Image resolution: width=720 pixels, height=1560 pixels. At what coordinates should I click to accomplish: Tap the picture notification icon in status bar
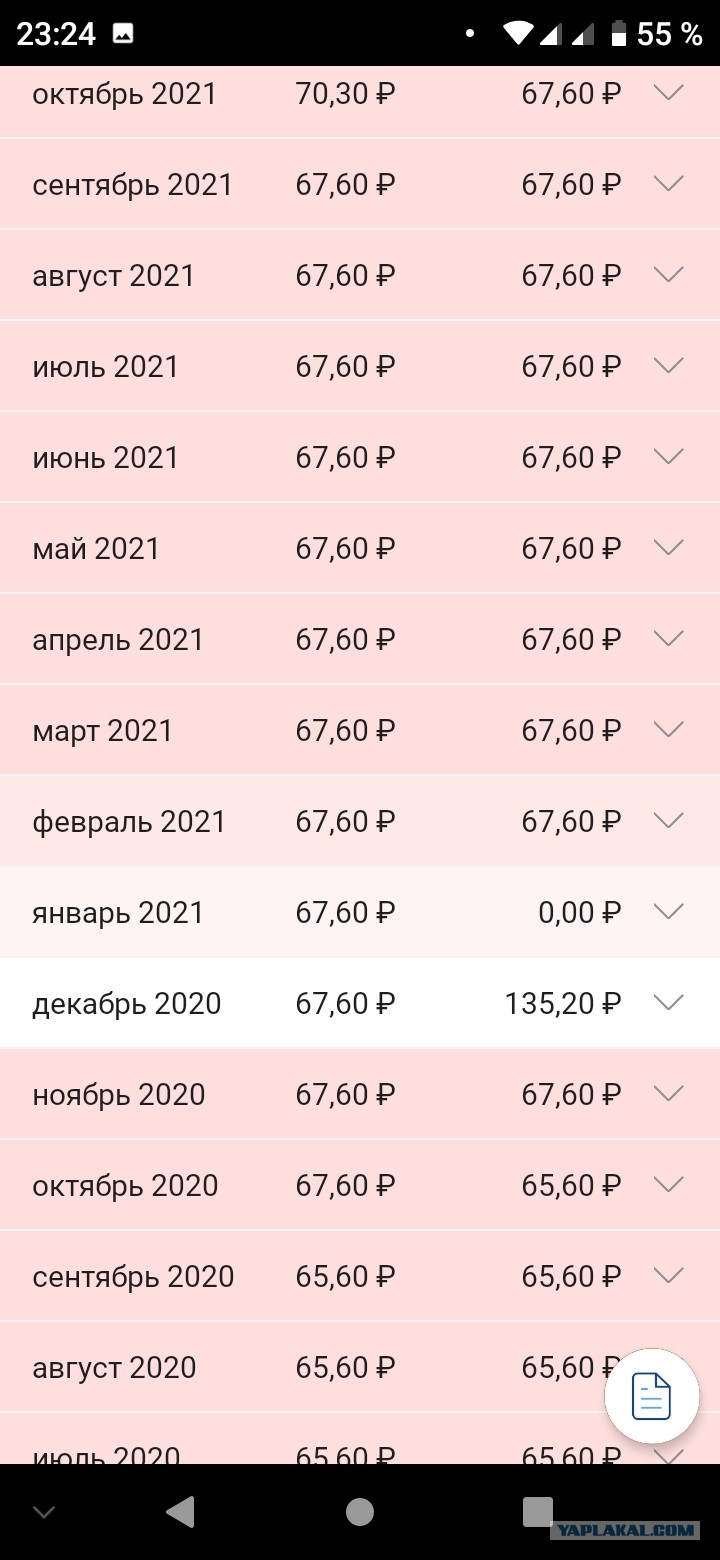coord(123,34)
